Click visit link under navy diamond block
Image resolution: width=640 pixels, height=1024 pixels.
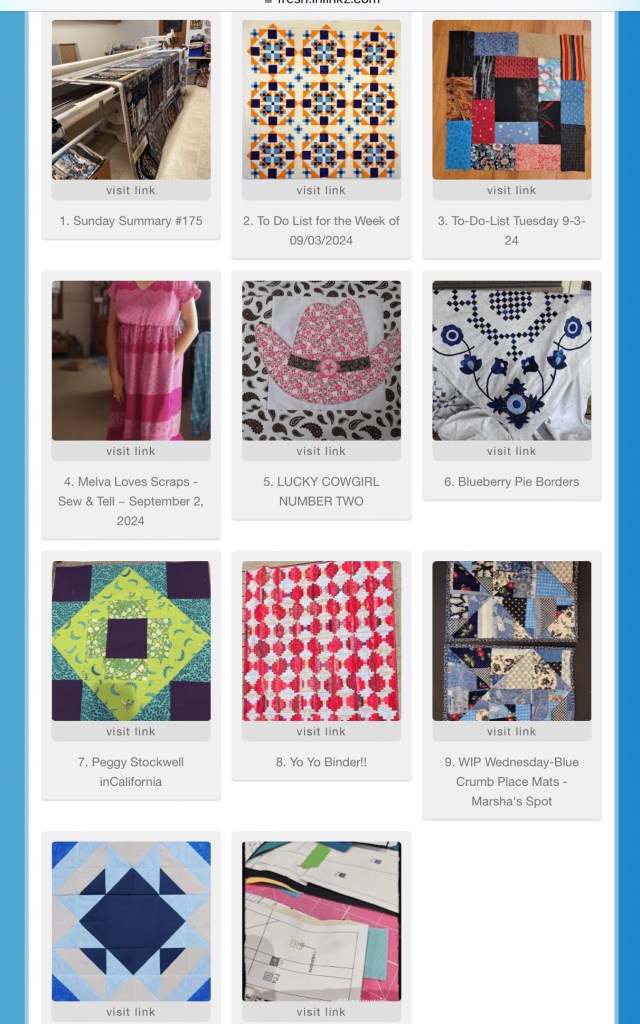tap(131, 1012)
